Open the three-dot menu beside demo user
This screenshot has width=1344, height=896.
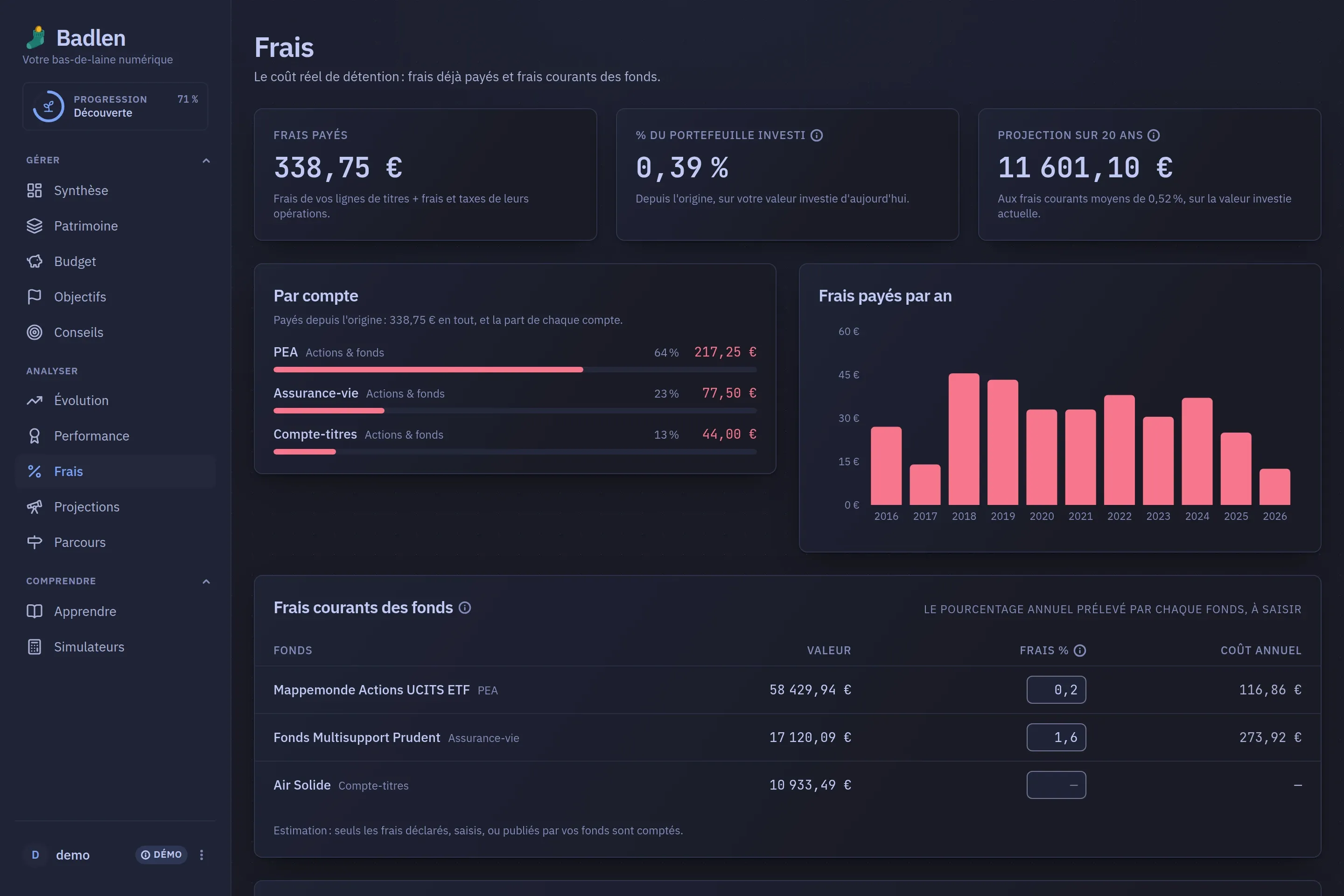pos(201,855)
